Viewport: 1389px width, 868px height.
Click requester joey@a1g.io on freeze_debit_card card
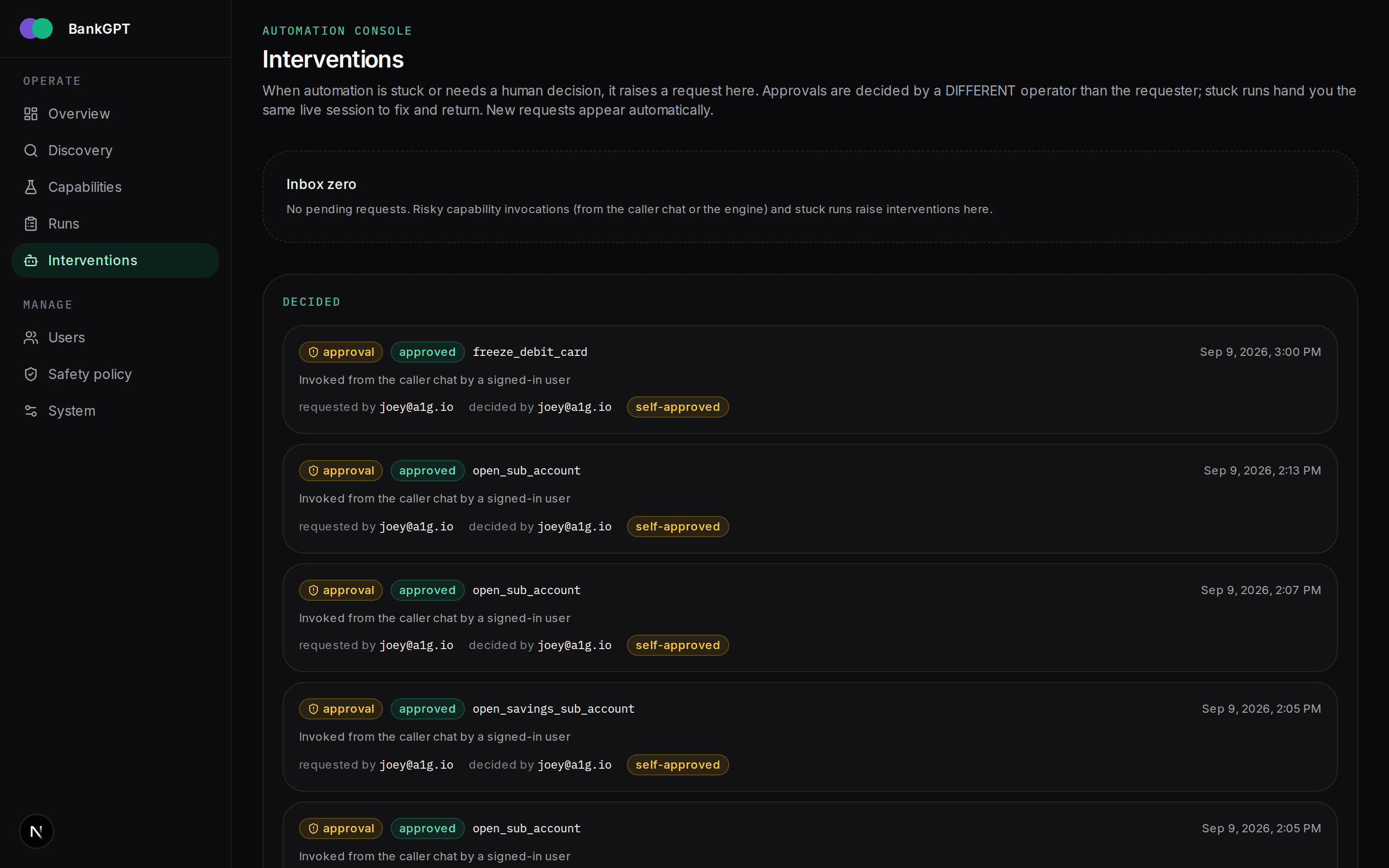pyautogui.click(x=416, y=407)
